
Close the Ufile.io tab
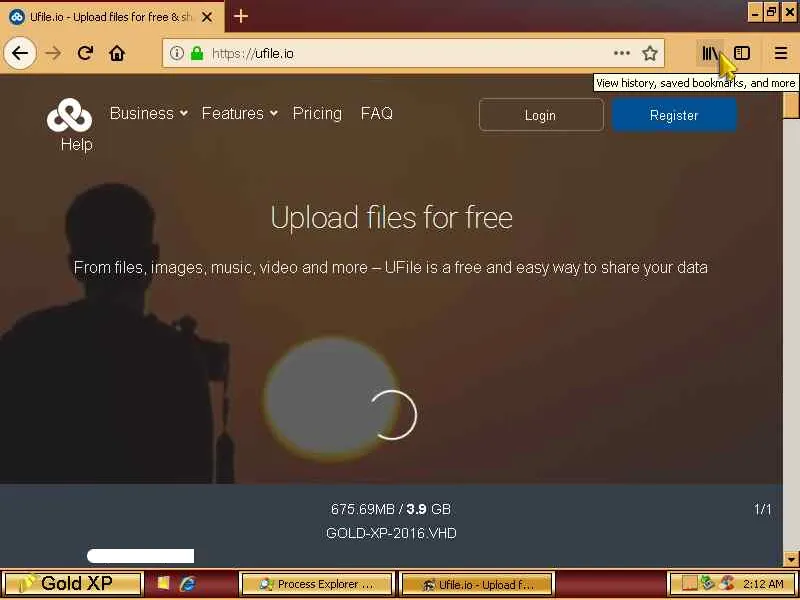pyautogui.click(x=207, y=17)
